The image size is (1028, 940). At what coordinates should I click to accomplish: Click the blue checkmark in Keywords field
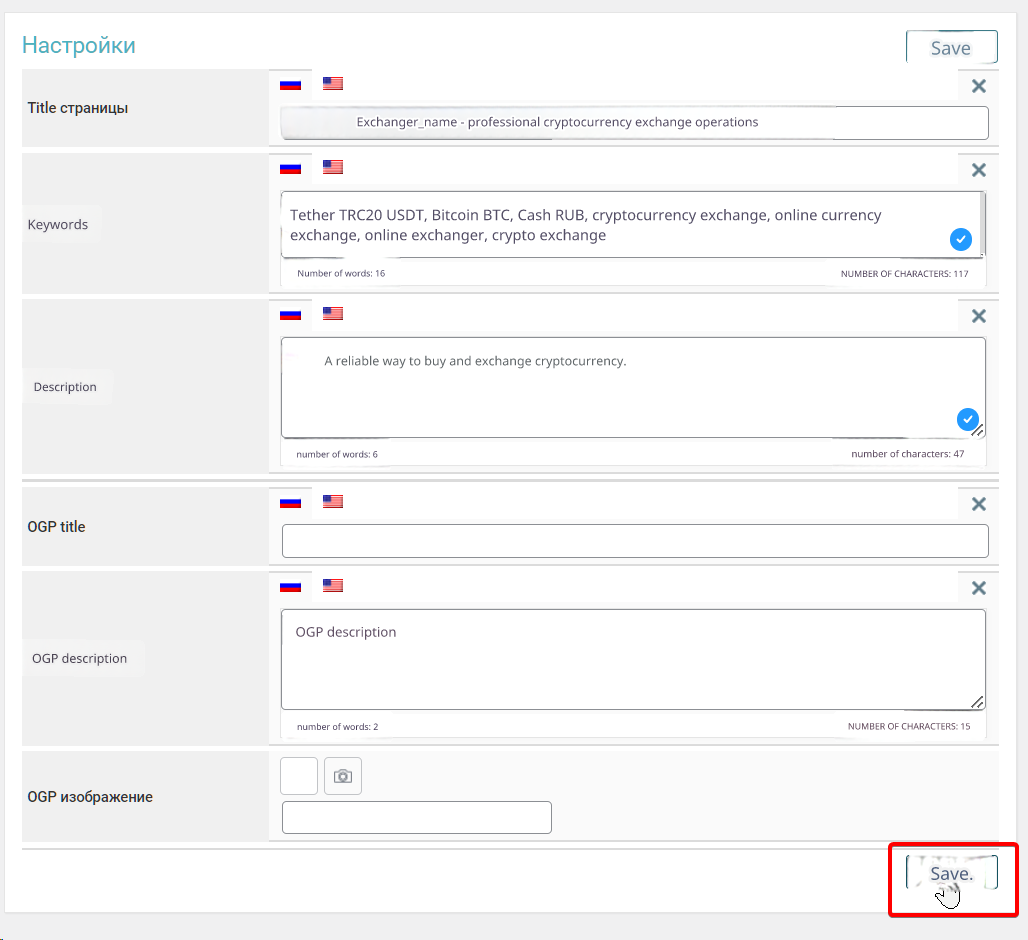[959, 239]
